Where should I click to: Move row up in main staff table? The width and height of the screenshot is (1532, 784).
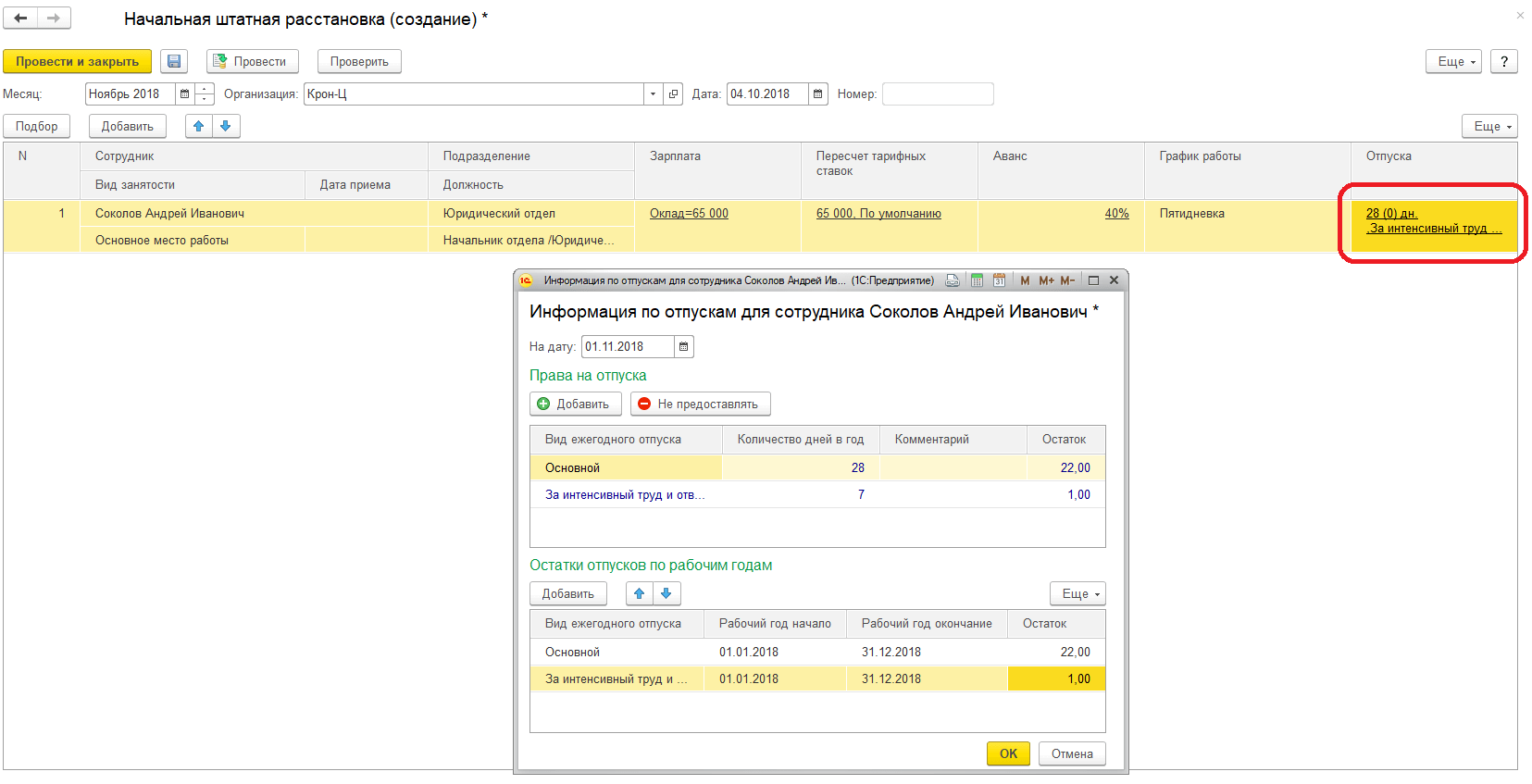tap(199, 126)
